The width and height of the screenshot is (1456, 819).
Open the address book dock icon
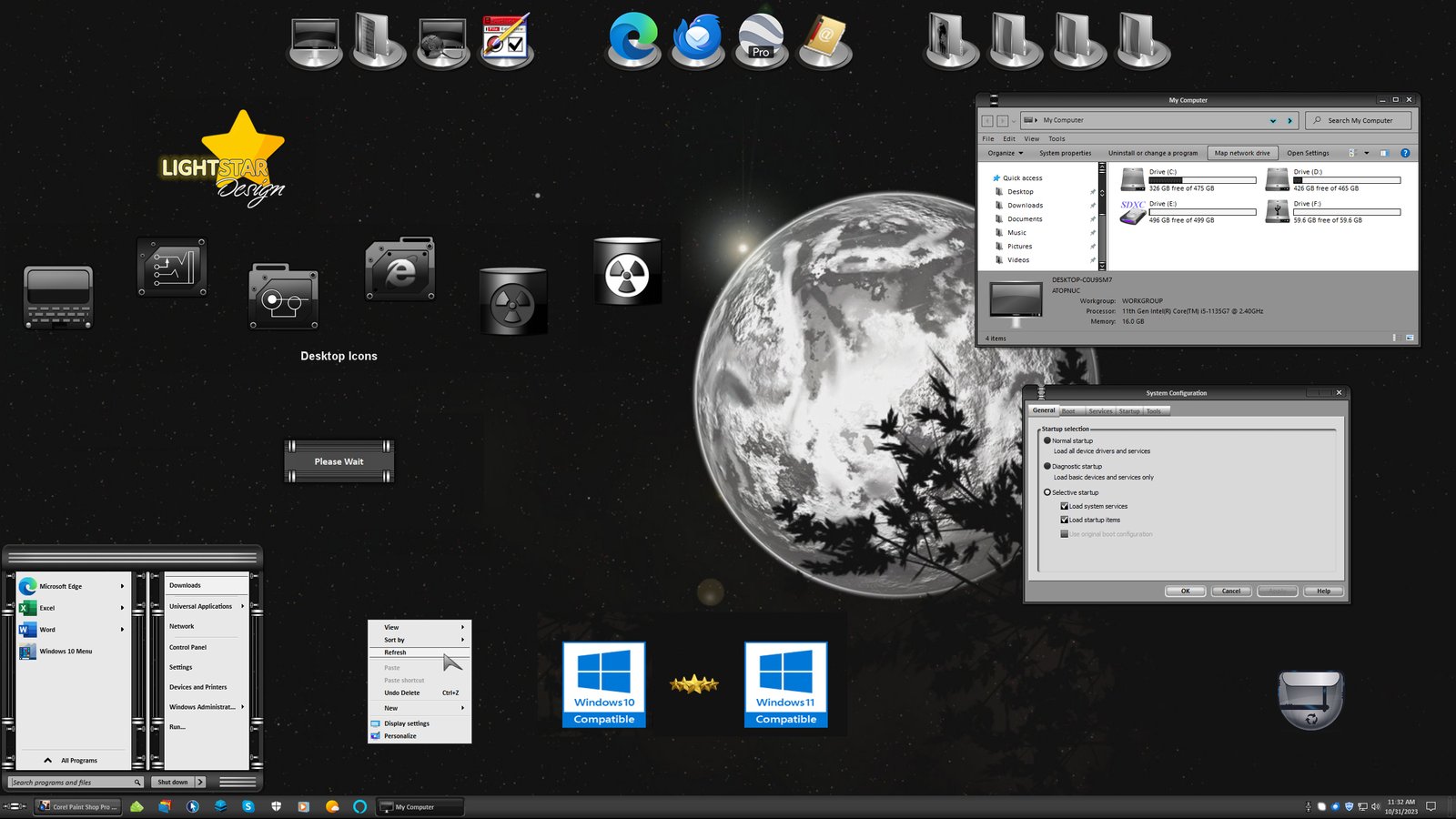824,39
